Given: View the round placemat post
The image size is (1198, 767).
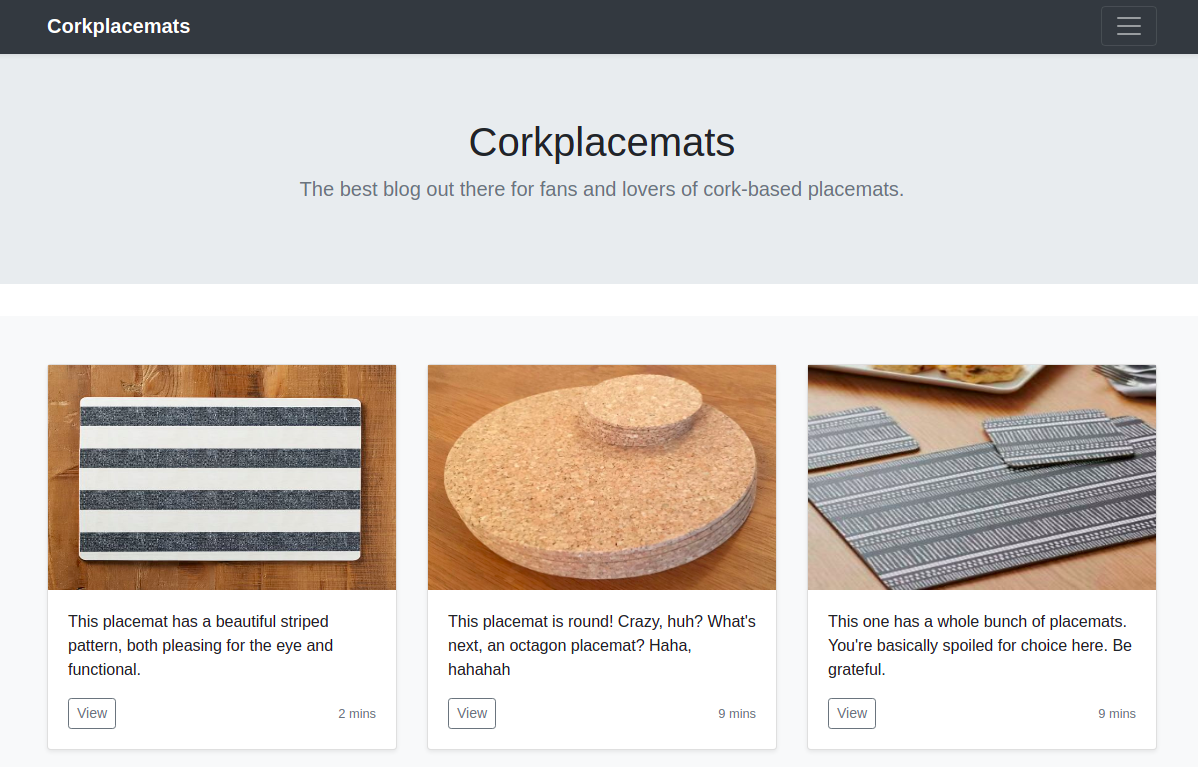Looking at the screenshot, I should 472,713.
